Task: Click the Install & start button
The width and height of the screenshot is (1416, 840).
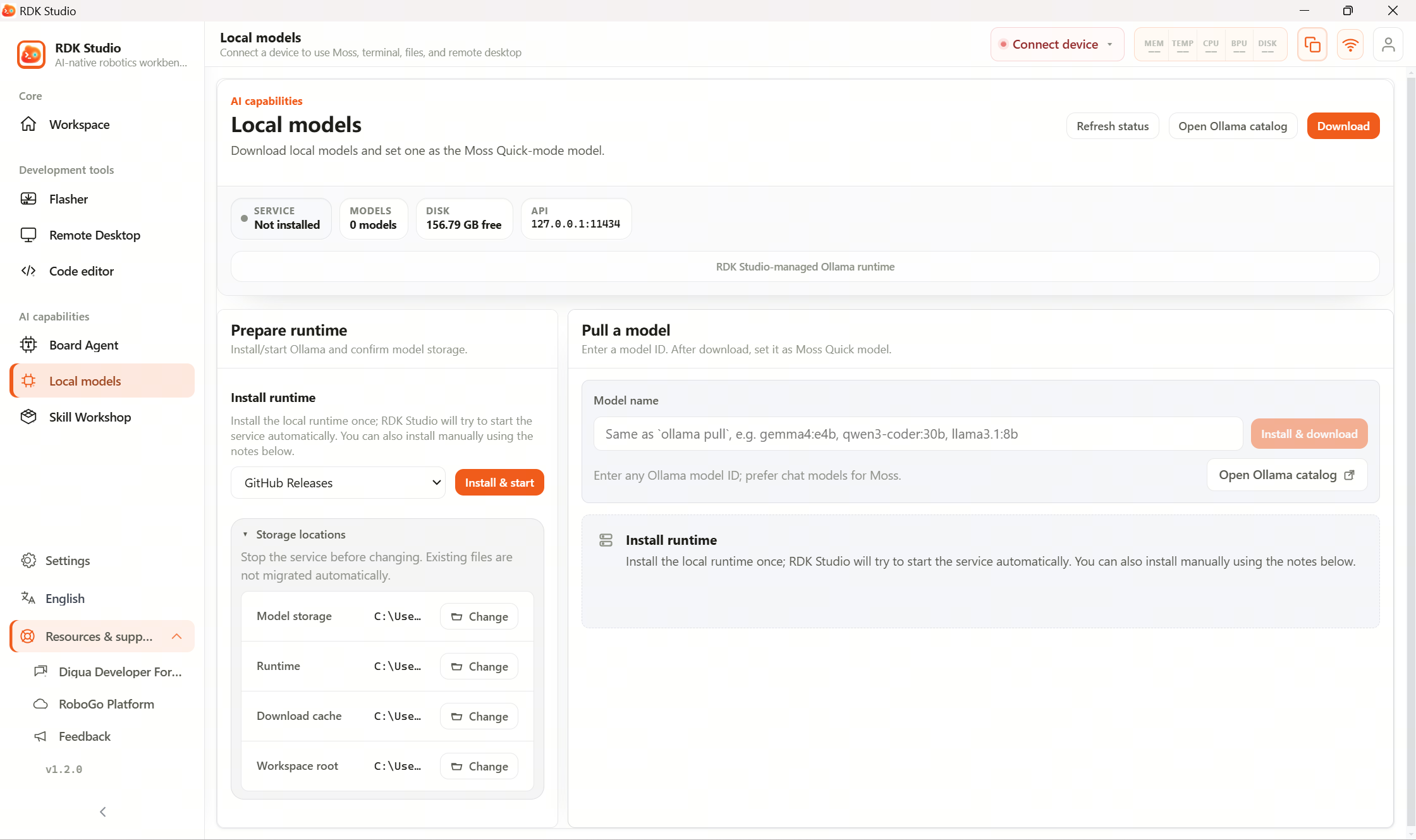Action: [499, 482]
